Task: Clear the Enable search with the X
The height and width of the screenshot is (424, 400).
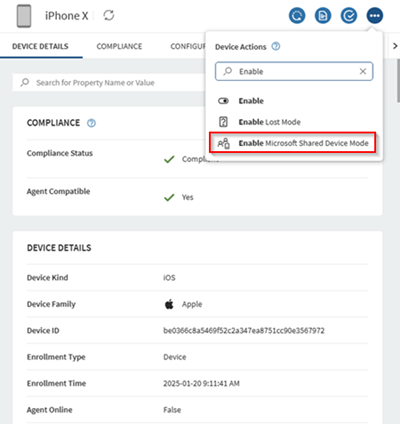Action: [x=363, y=71]
